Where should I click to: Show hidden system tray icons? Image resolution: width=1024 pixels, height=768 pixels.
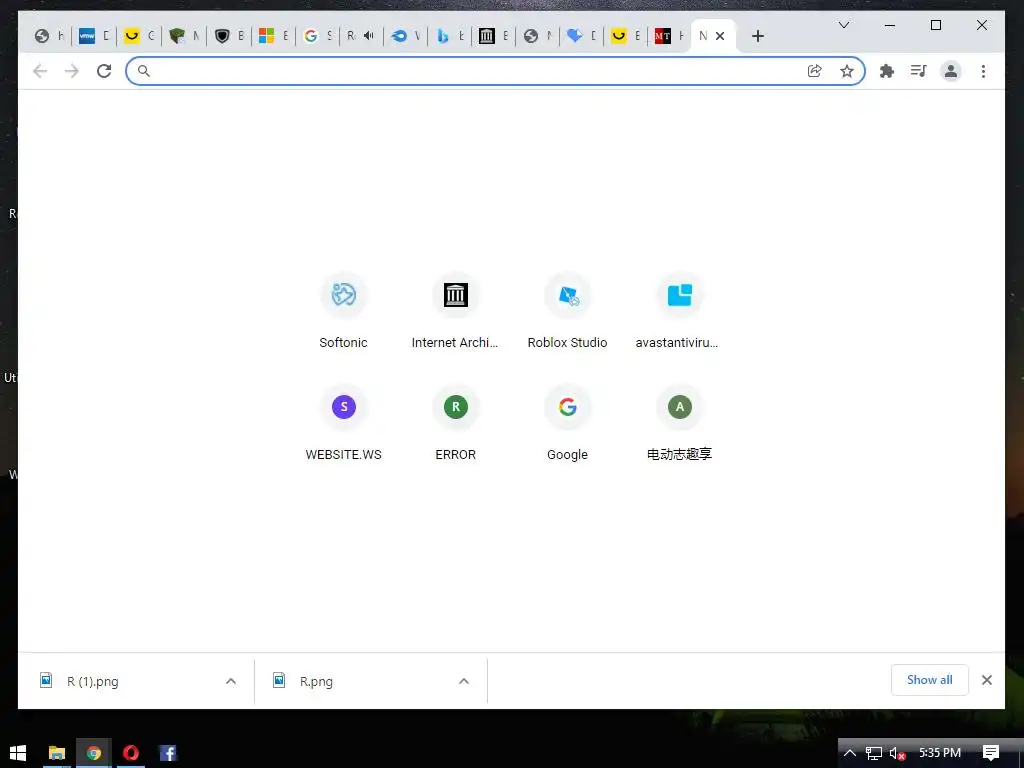850,753
